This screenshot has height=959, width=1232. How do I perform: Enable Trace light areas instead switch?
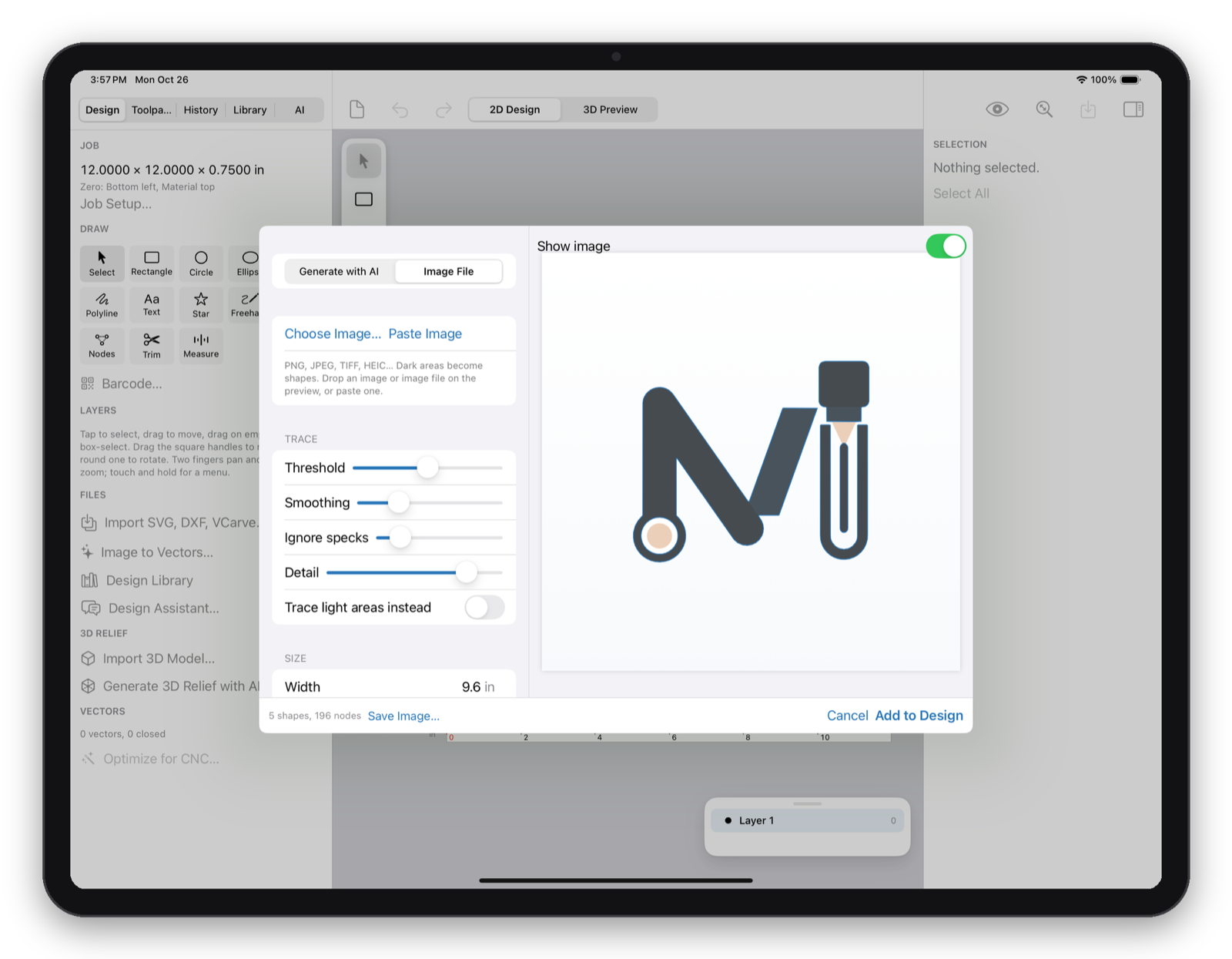coord(484,607)
